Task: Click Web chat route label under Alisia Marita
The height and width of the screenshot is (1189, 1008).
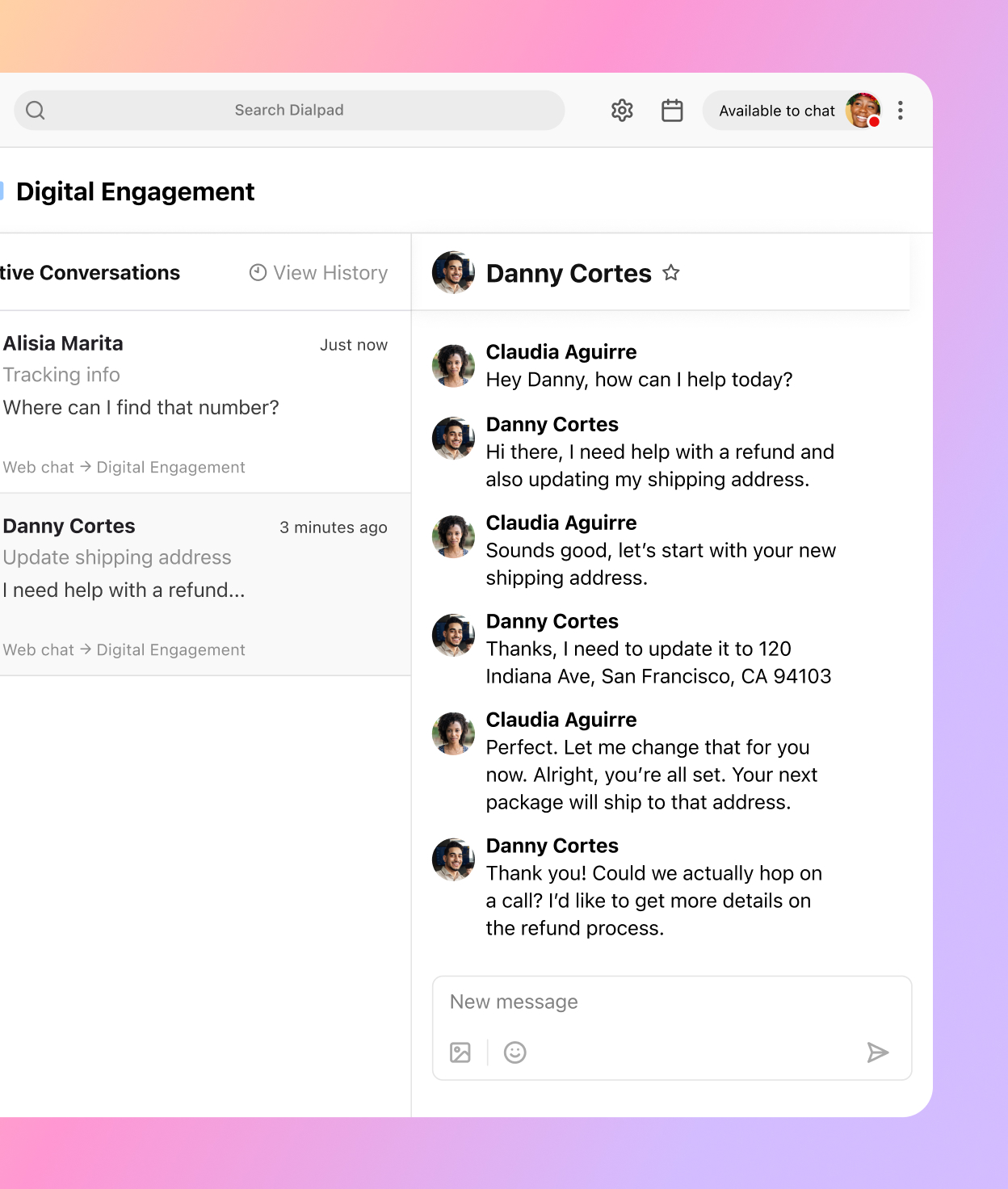Action: point(124,467)
